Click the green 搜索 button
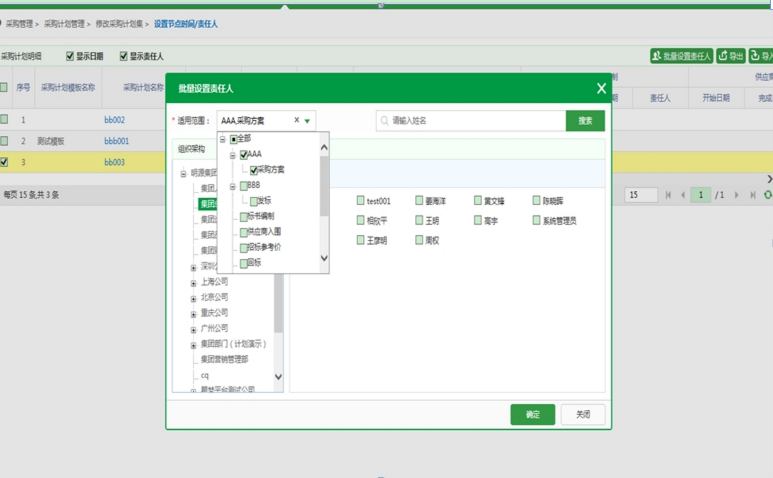Viewport: 773px width, 478px height. (x=585, y=121)
